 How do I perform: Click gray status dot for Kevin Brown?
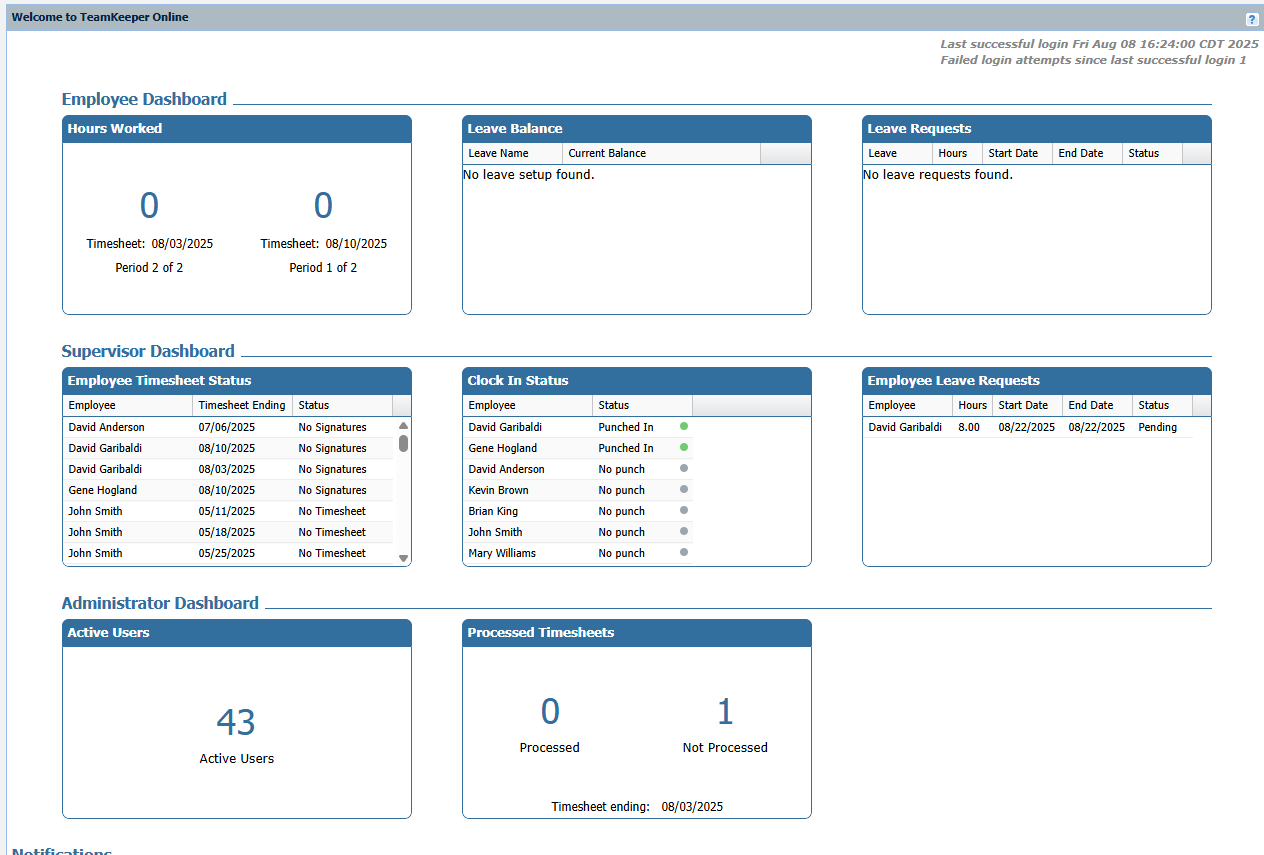(684, 489)
